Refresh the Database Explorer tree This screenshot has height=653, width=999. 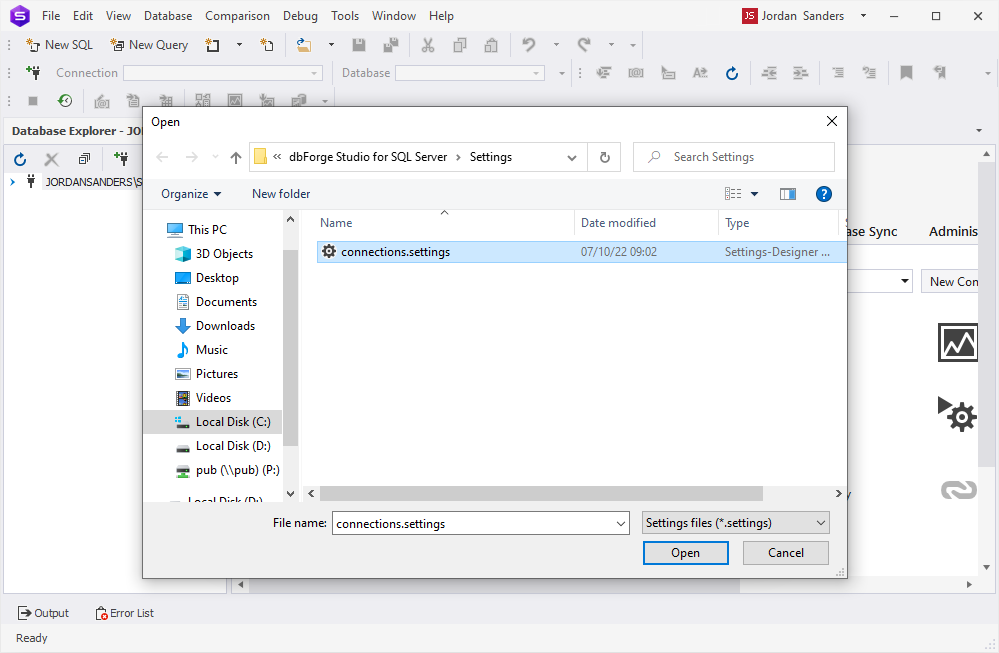pos(20,159)
